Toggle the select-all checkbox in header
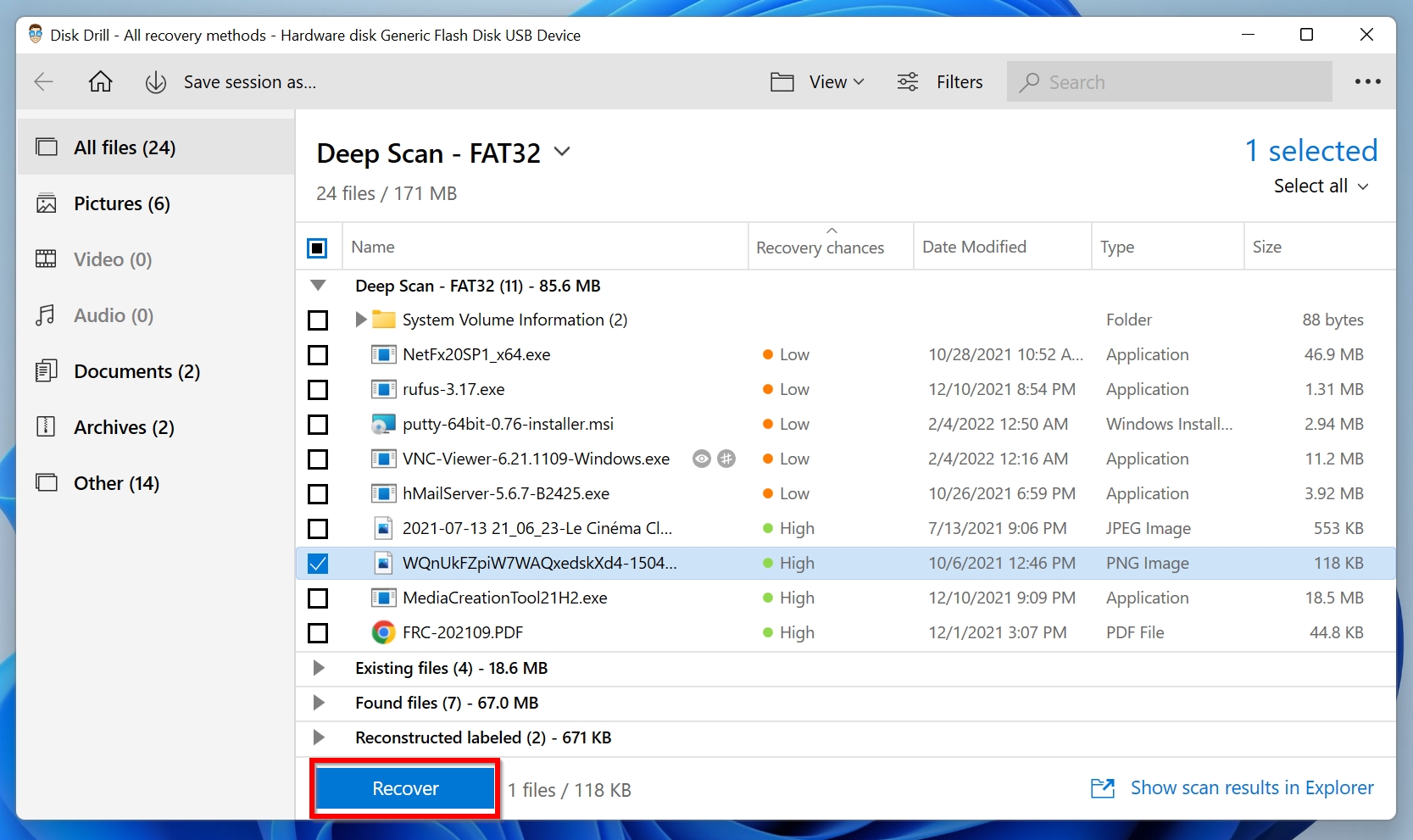Viewport: 1413px width, 840px height. pyautogui.click(x=317, y=248)
